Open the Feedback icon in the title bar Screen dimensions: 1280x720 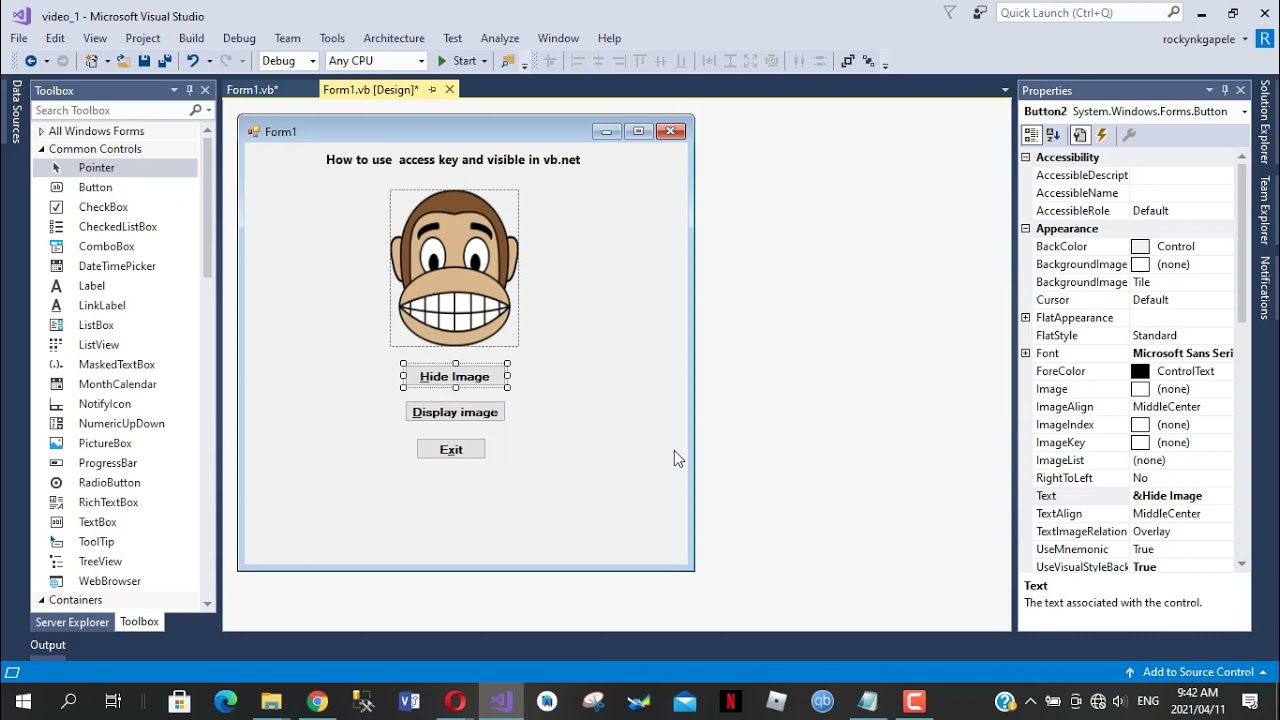pyautogui.click(x=980, y=13)
